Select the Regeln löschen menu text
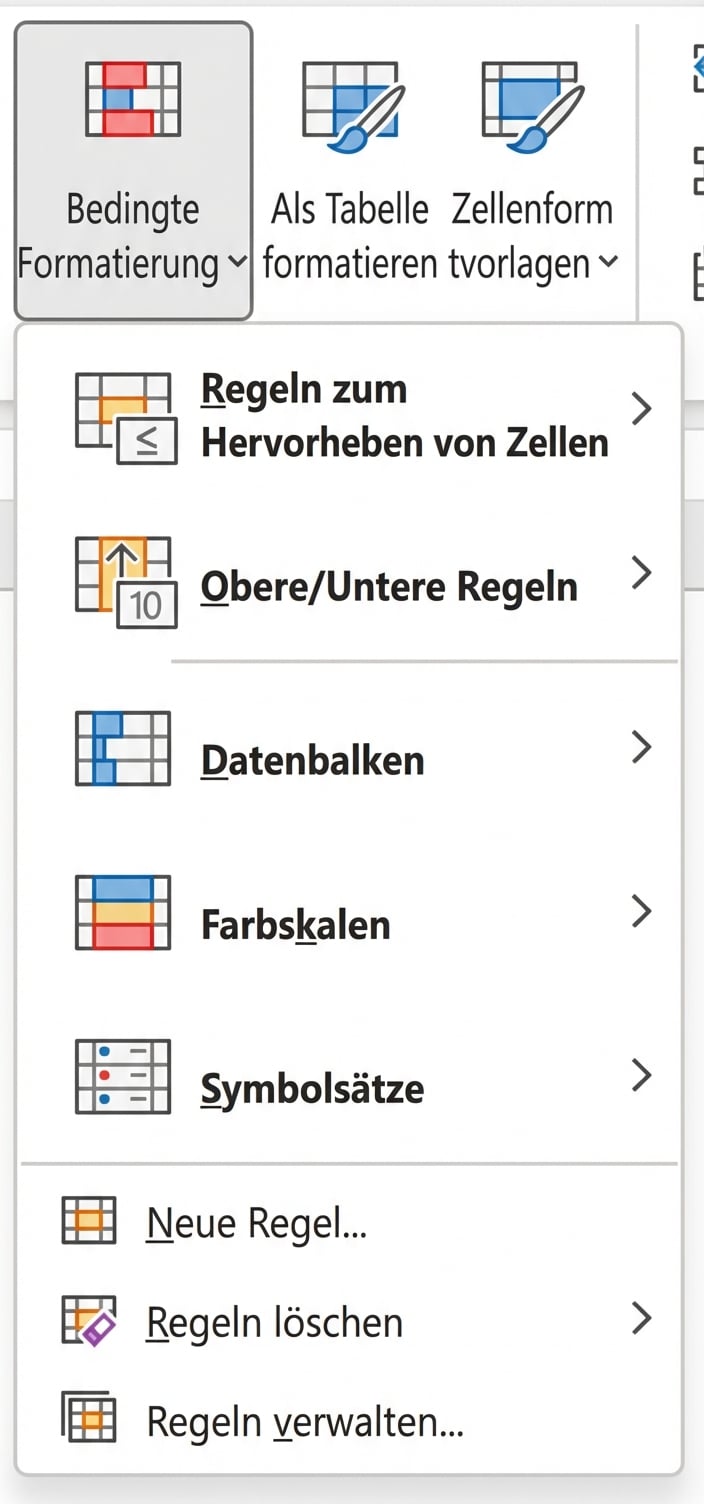 [x=274, y=1322]
